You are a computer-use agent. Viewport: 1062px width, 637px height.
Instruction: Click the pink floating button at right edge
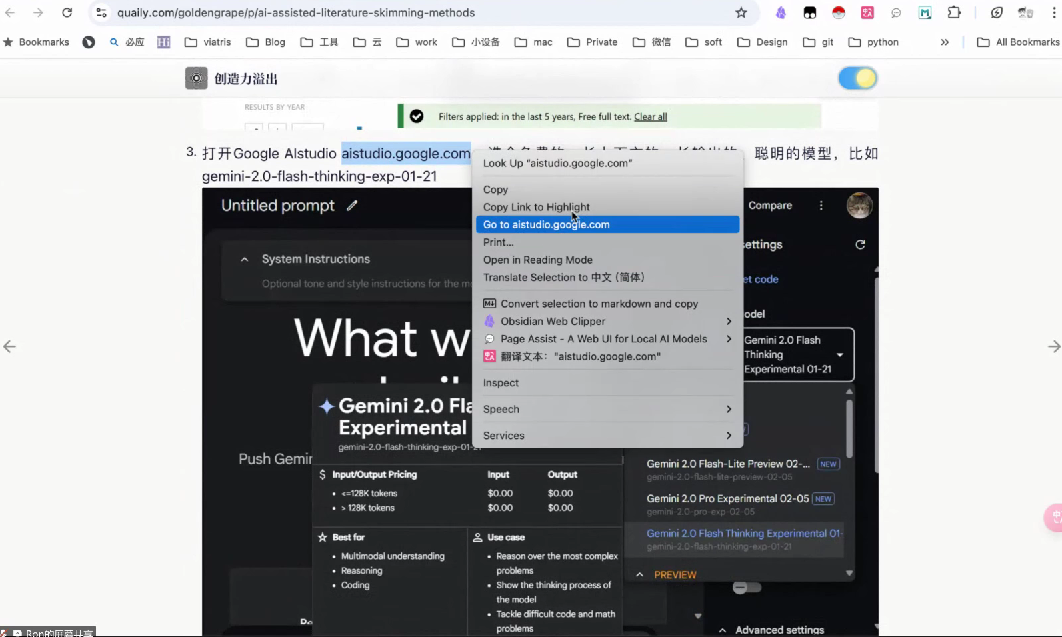[1053, 517]
